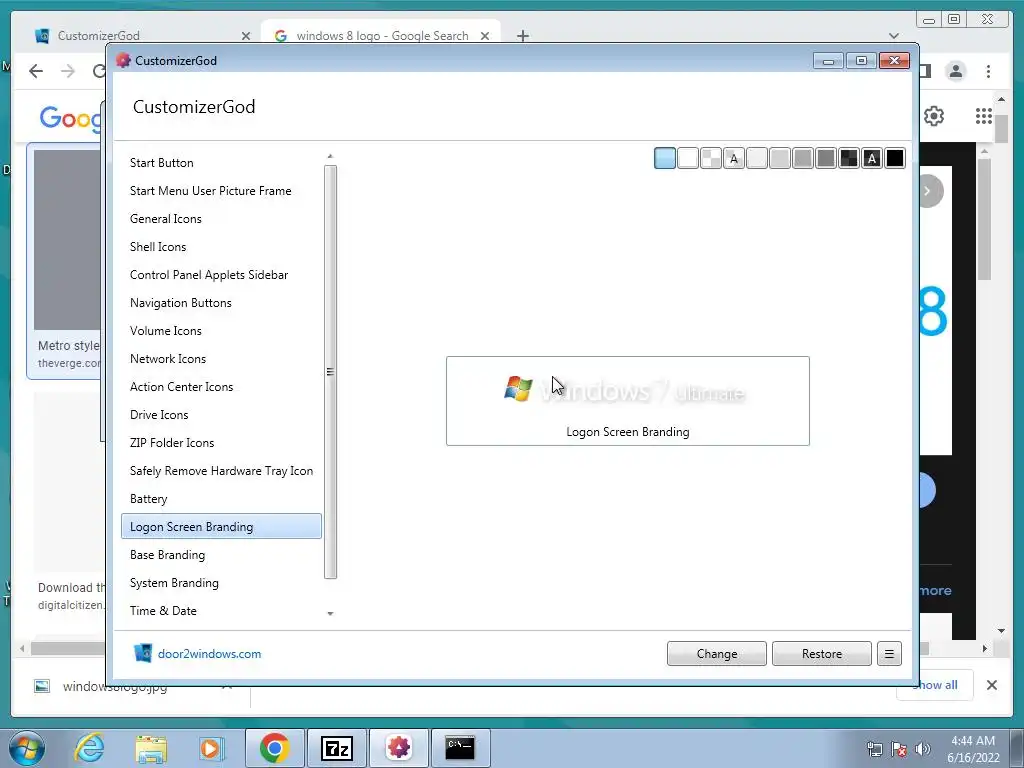Switch to windows 8 logo Google Search tab
Screen dimensions: 1024x768
(382, 36)
